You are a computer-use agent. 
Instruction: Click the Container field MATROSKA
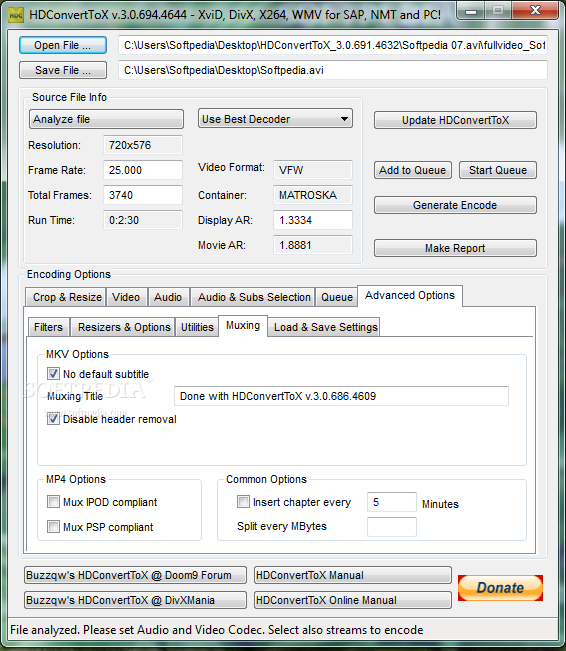313,195
